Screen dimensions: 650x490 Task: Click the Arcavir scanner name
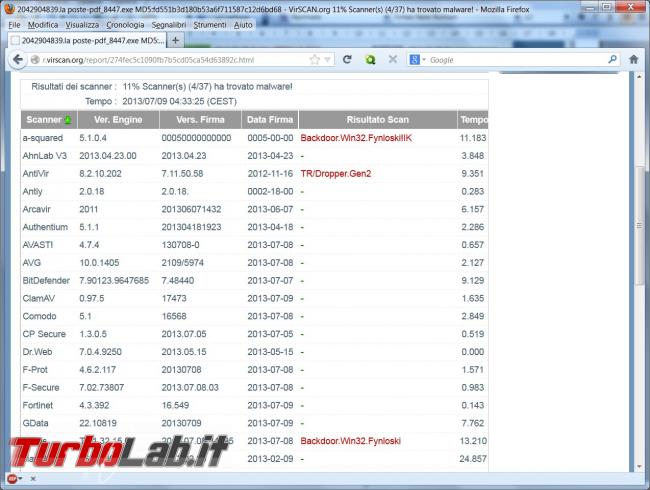[36, 209]
